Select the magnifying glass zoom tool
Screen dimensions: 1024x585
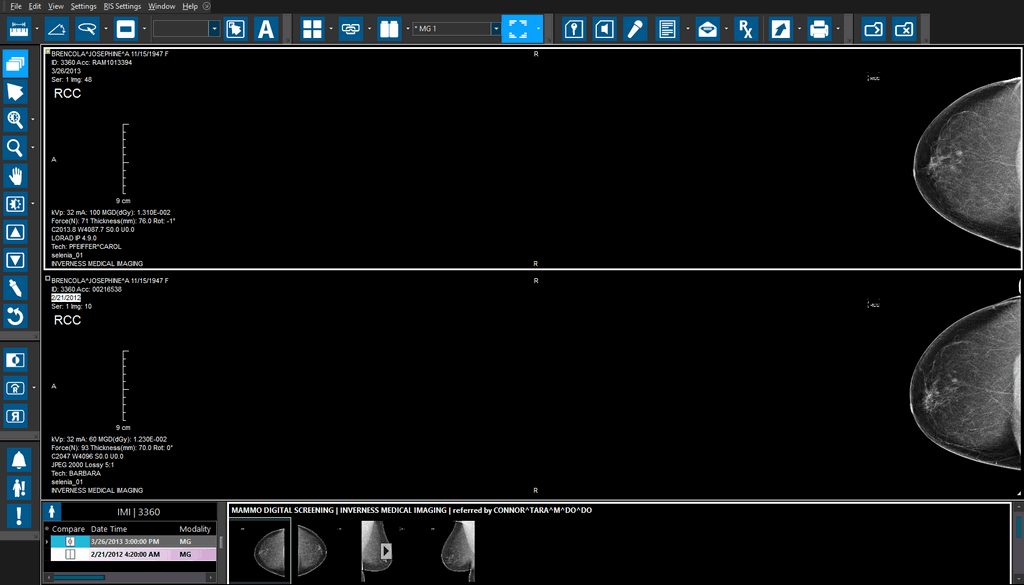coord(15,148)
